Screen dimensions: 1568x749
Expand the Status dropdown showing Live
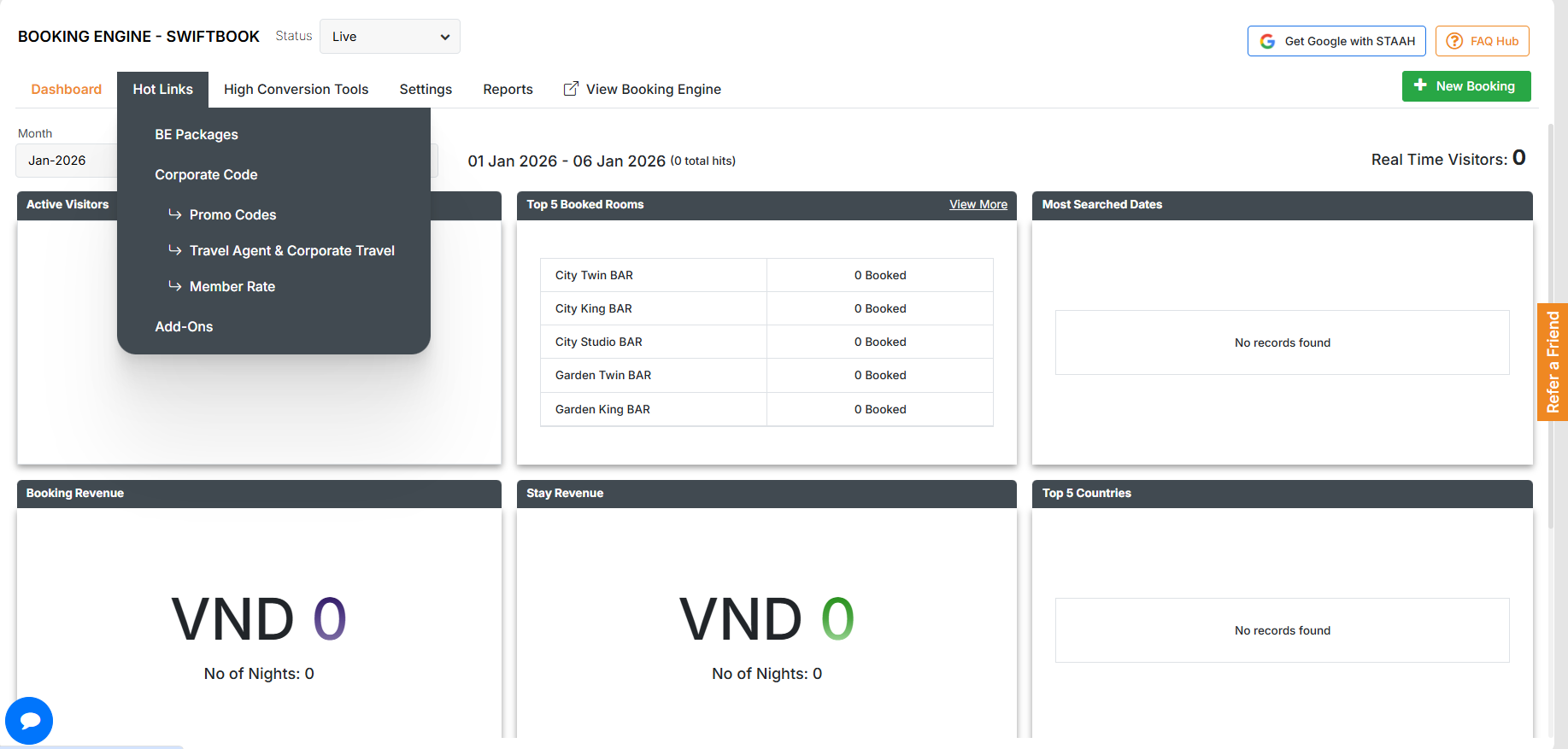tap(390, 37)
